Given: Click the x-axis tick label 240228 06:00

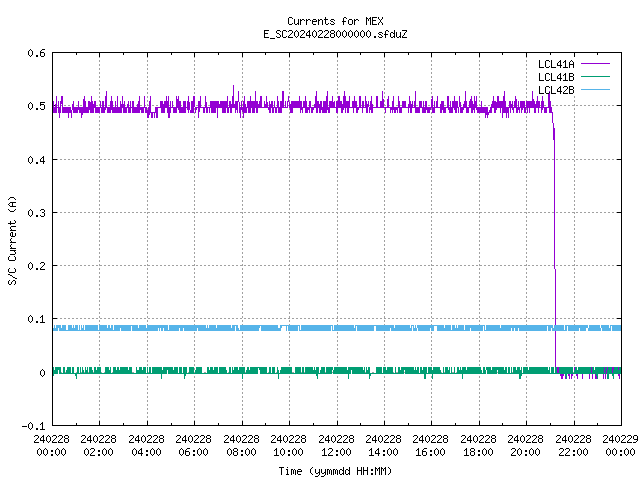Looking at the screenshot, I should pyautogui.click(x=193, y=446).
